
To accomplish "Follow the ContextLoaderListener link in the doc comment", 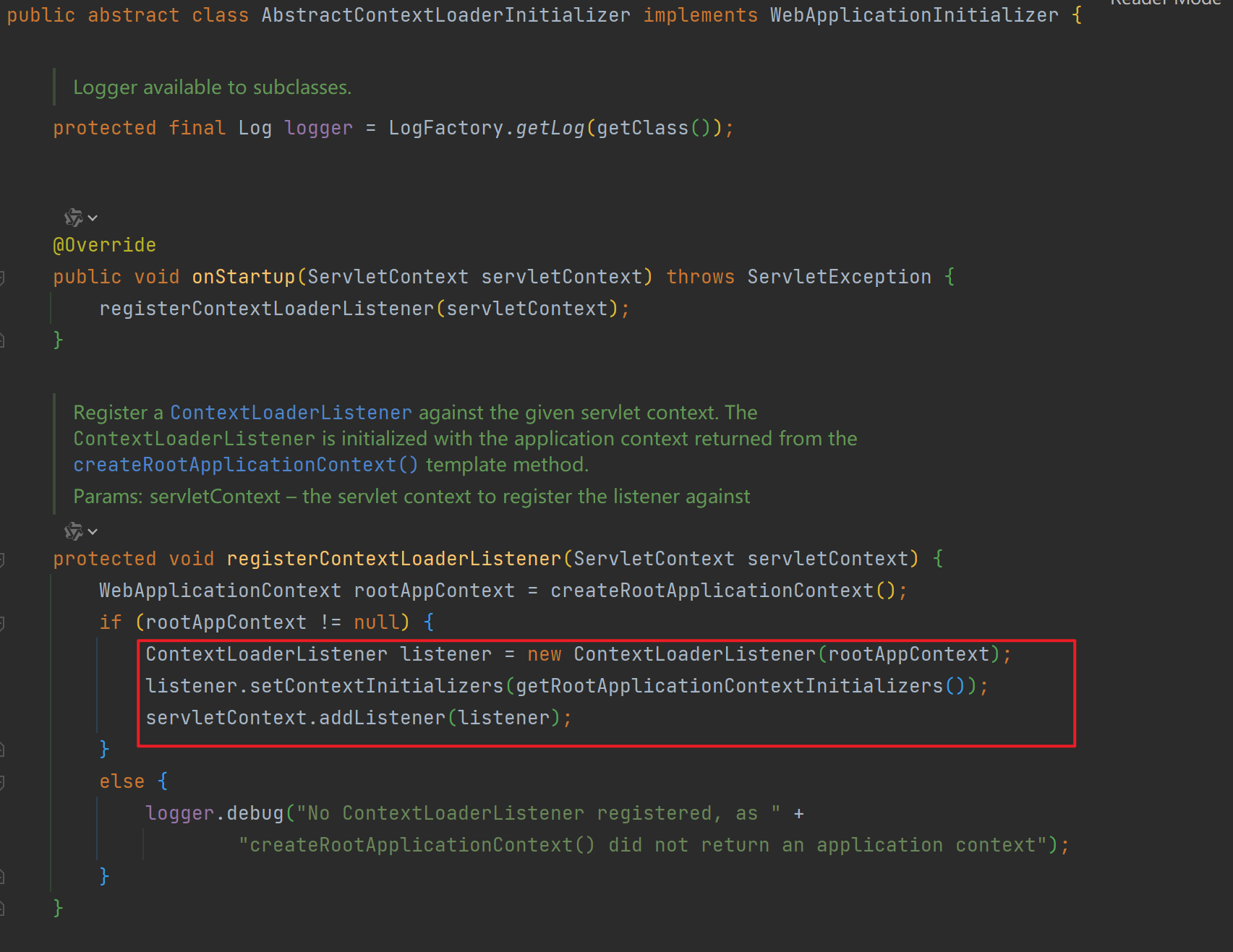I will point(291,413).
